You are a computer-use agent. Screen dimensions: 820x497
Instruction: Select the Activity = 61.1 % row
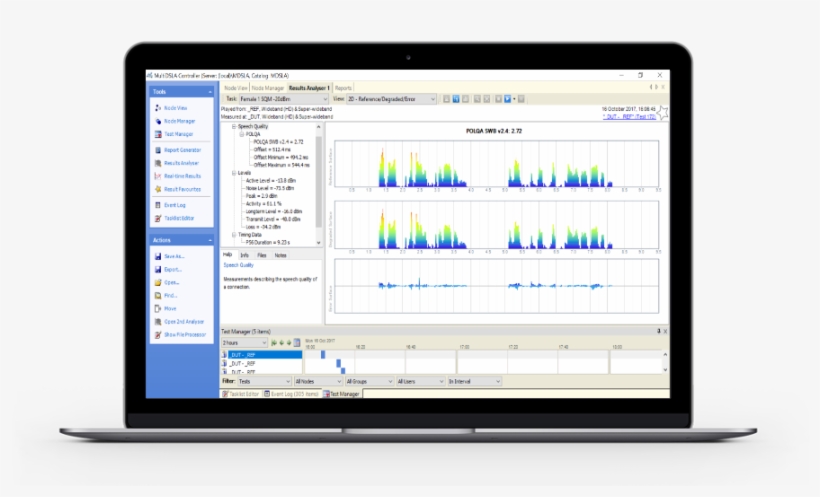pyautogui.click(x=264, y=204)
